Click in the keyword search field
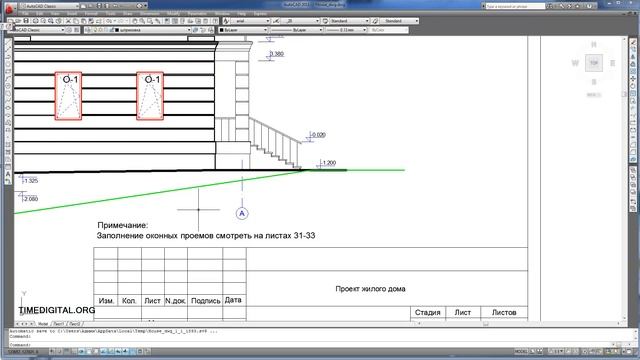The width and height of the screenshot is (640, 360). point(515,6)
